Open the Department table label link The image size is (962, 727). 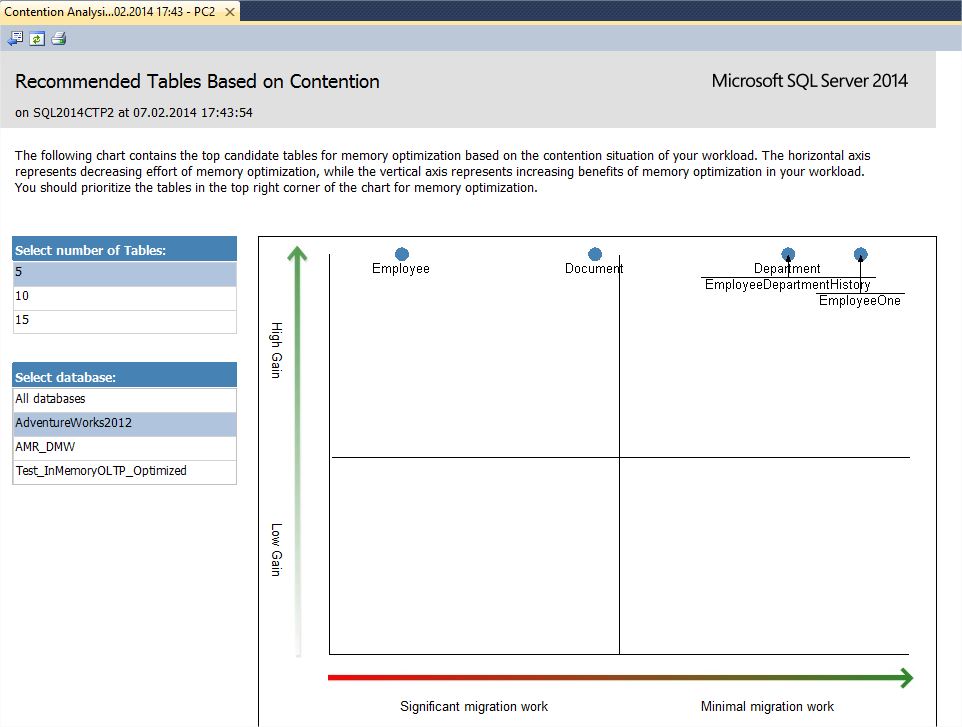(x=787, y=269)
